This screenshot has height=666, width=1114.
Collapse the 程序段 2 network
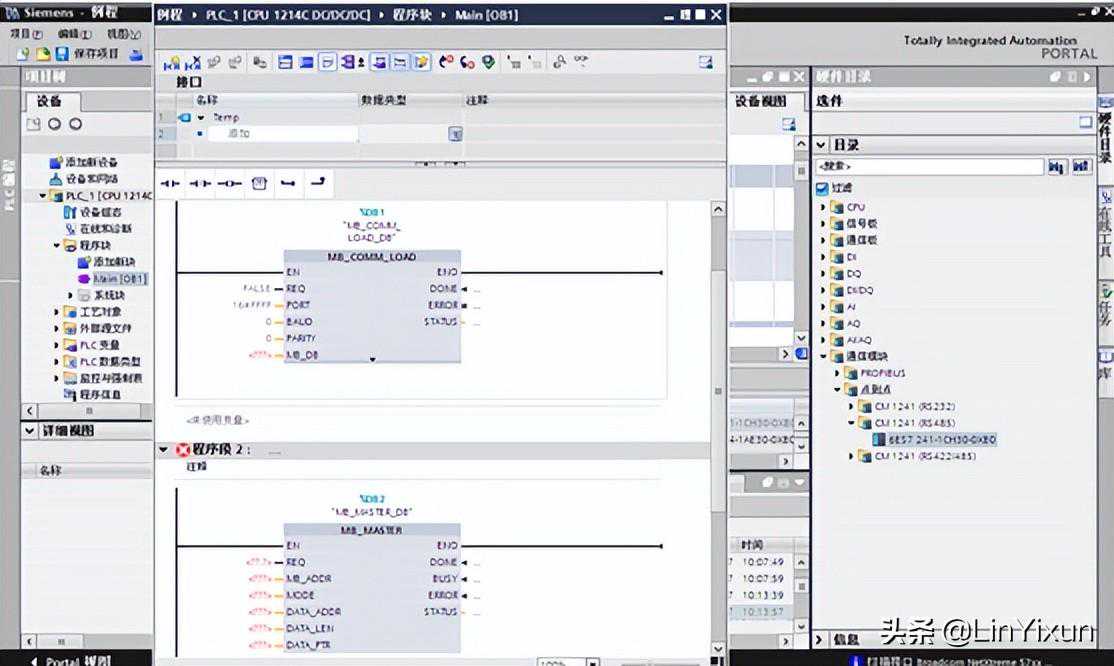click(x=164, y=450)
